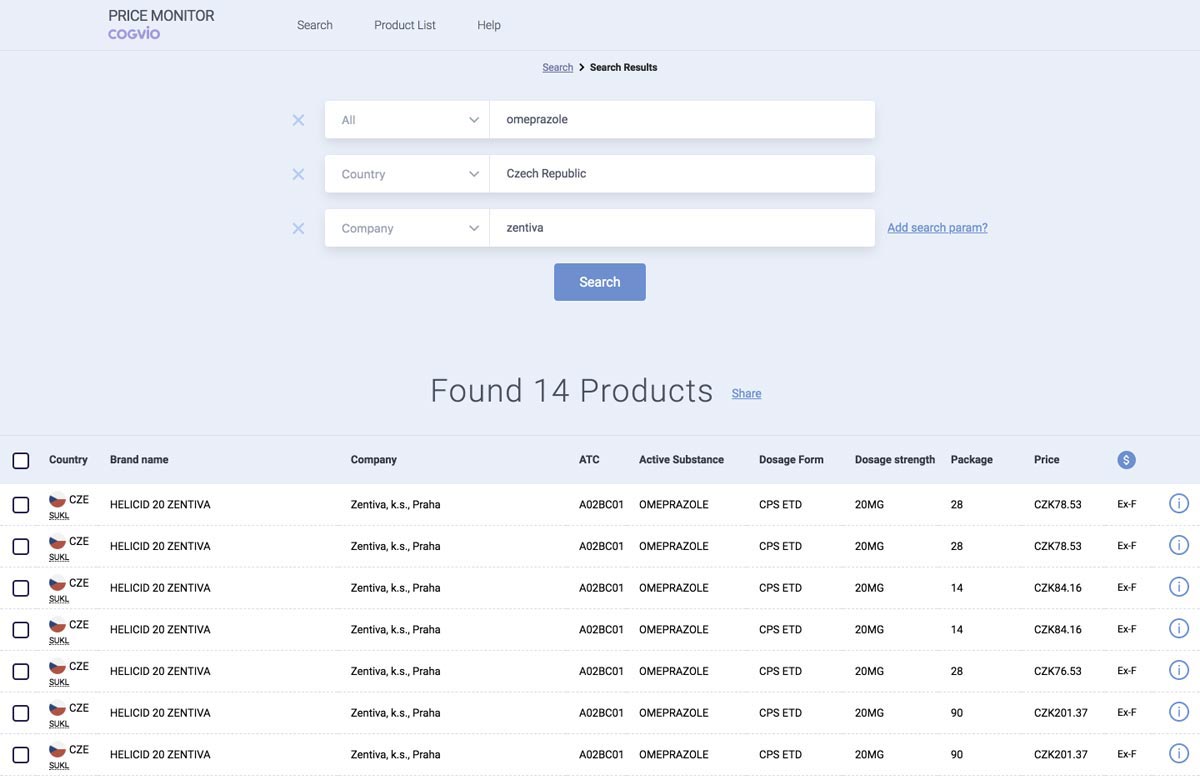Remove the omeprazole search parameter with X
This screenshot has width=1200, height=780.
[298, 120]
